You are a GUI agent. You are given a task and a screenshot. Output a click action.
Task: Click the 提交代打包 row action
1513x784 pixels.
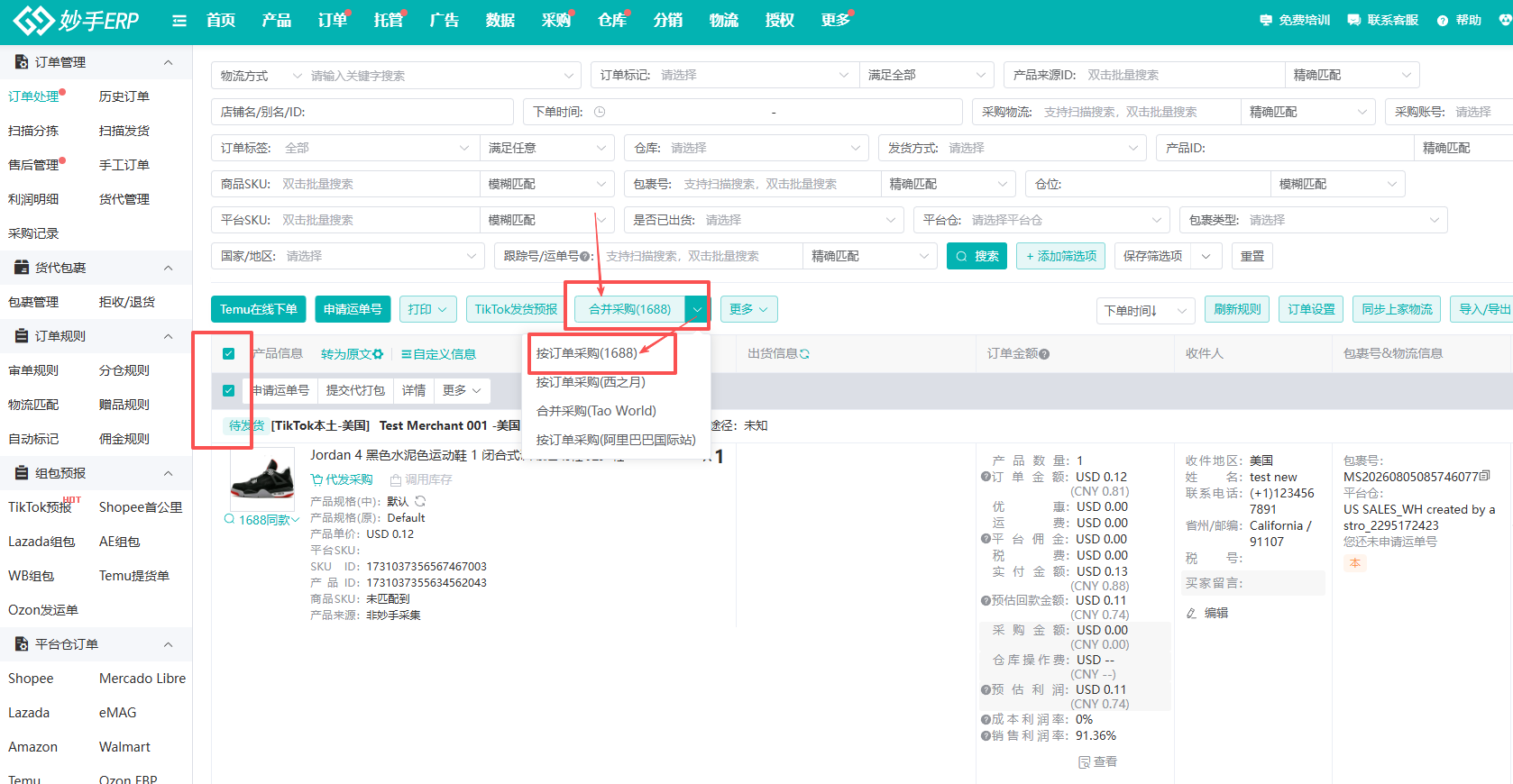(x=355, y=390)
